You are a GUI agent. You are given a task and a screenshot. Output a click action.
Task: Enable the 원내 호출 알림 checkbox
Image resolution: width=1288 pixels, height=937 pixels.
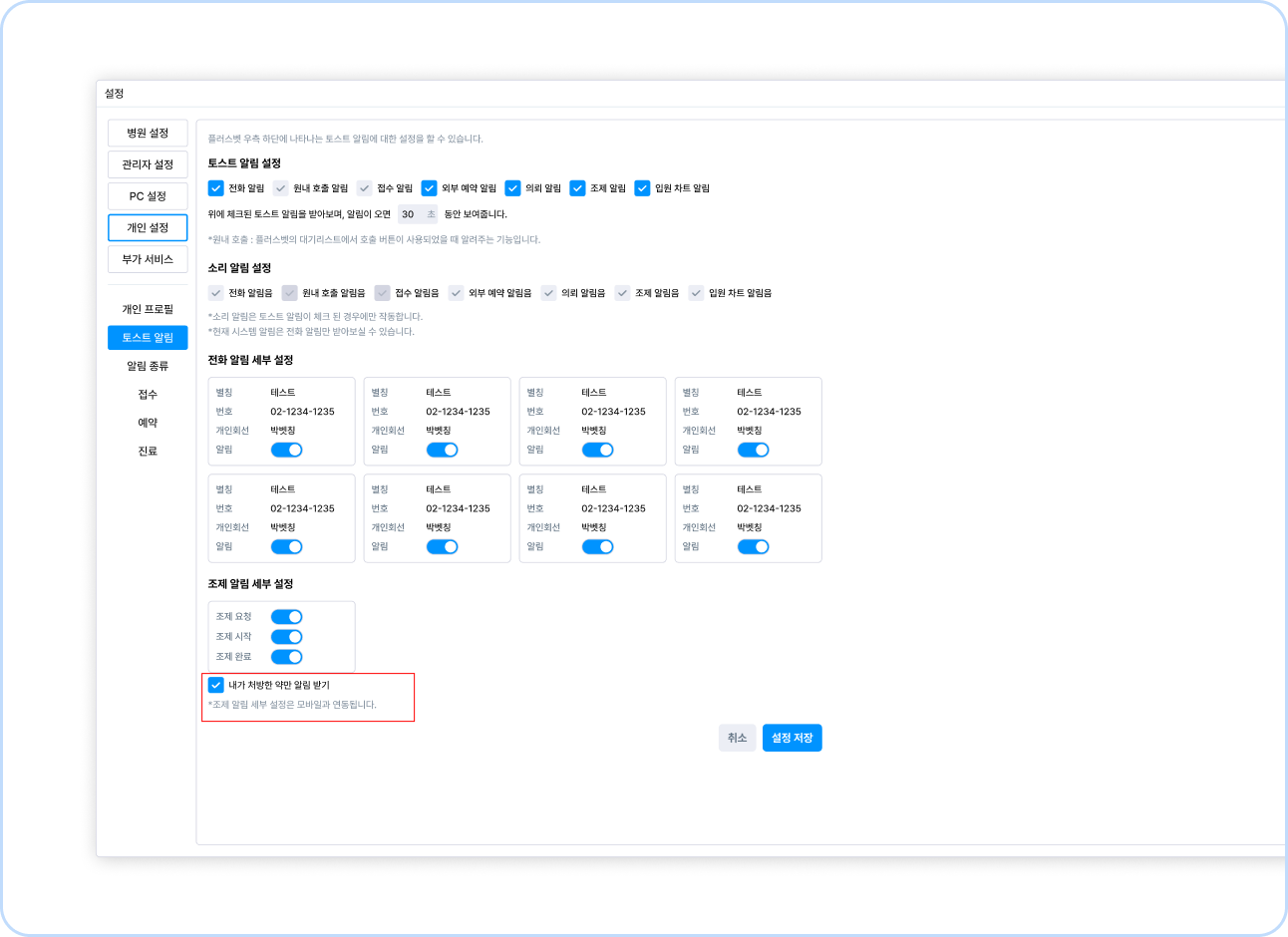pos(280,188)
